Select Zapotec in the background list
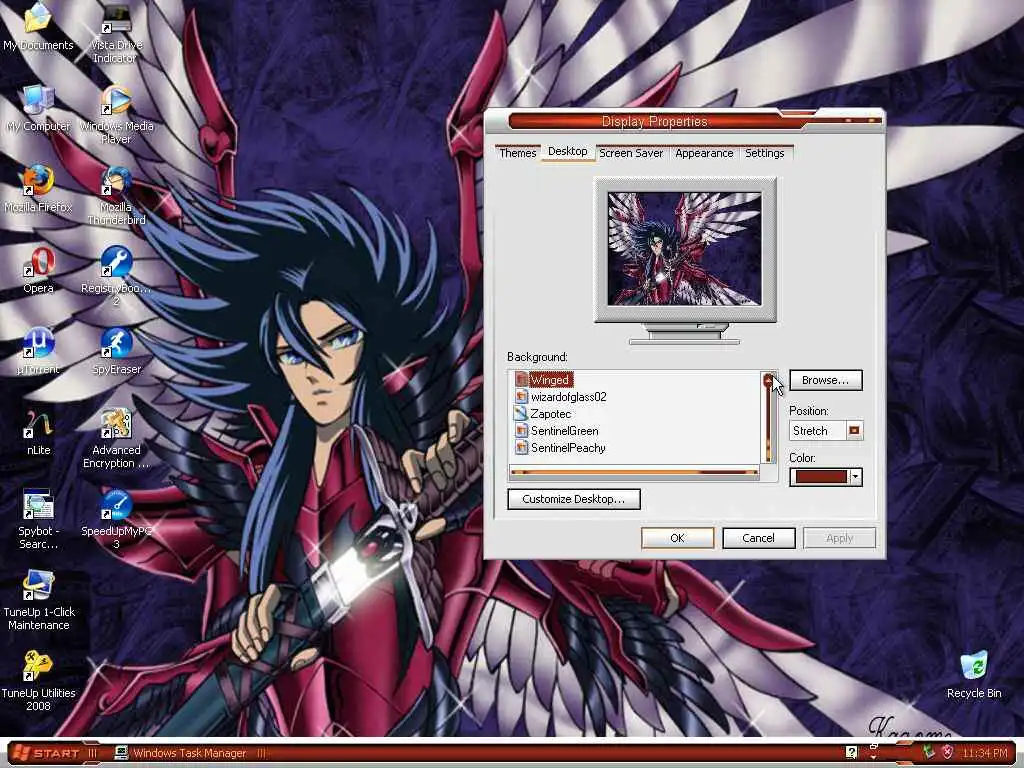Image resolution: width=1024 pixels, height=768 pixels. pyautogui.click(x=543, y=413)
